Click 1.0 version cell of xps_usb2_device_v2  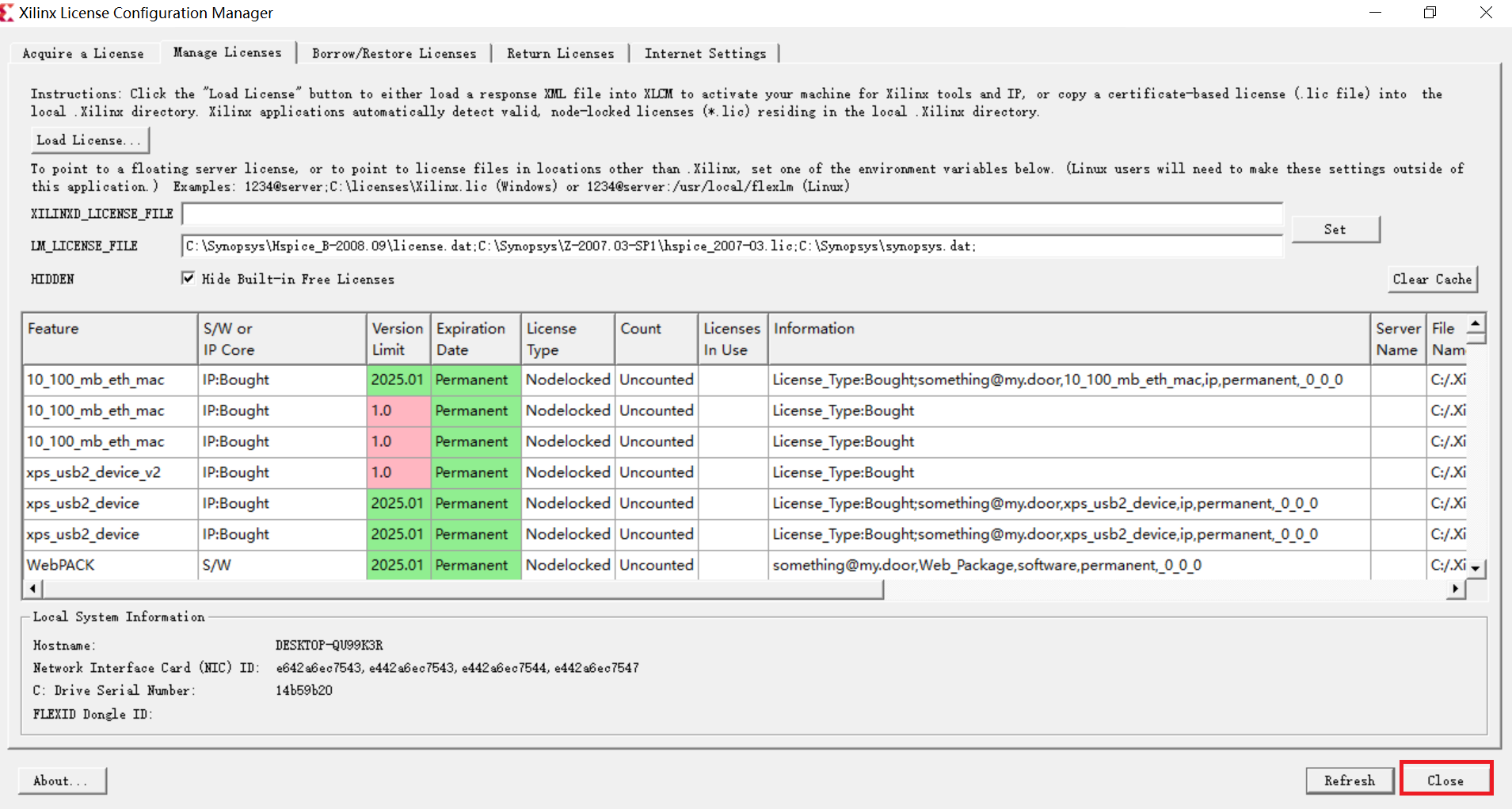point(398,472)
